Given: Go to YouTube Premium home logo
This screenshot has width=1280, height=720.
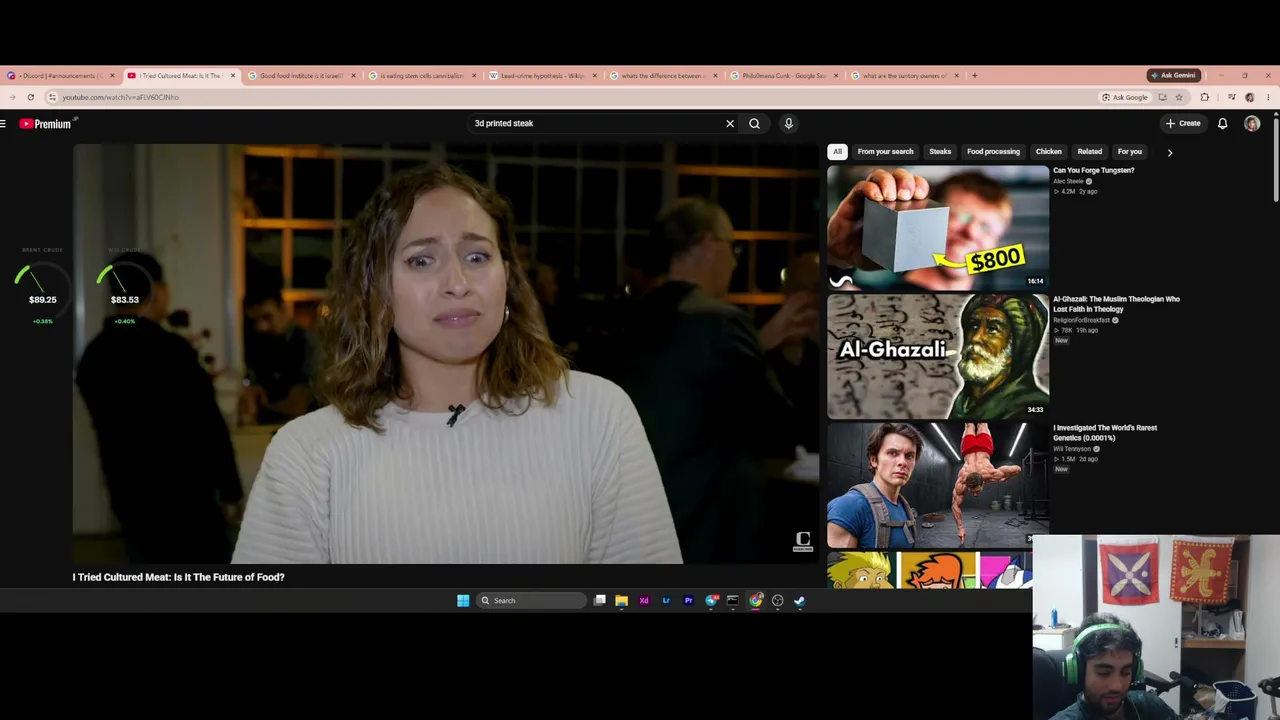Looking at the screenshot, I should tap(45, 124).
